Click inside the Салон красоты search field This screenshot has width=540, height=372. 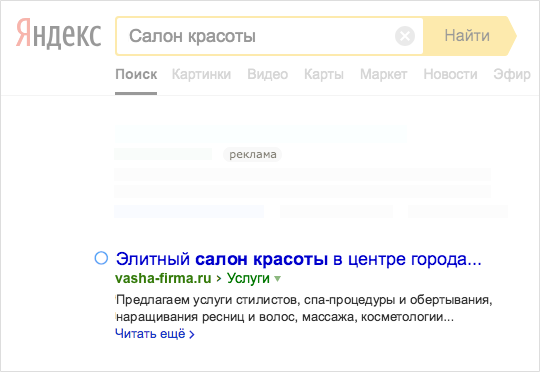pos(255,36)
